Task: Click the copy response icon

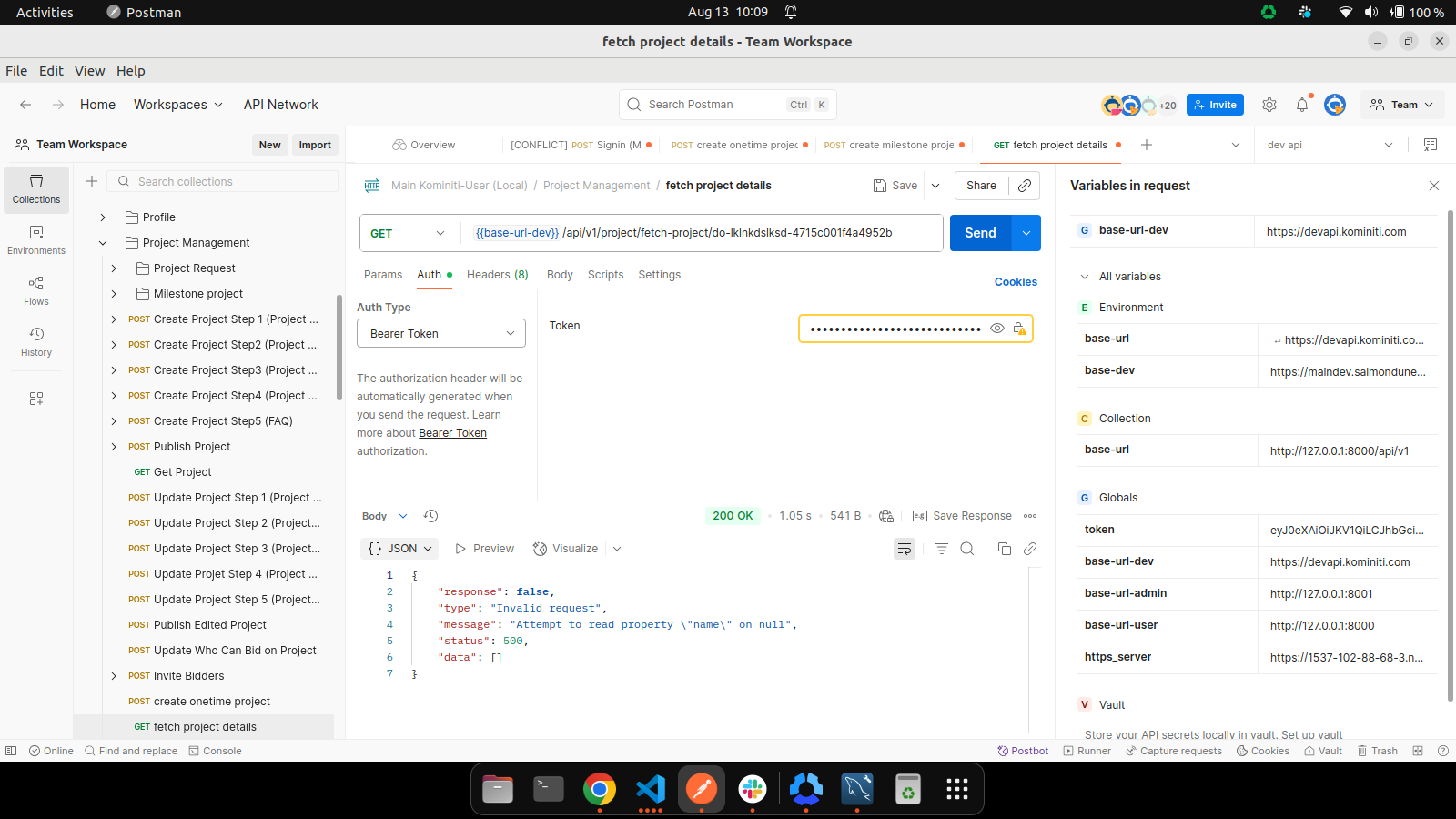Action: (x=1004, y=549)
